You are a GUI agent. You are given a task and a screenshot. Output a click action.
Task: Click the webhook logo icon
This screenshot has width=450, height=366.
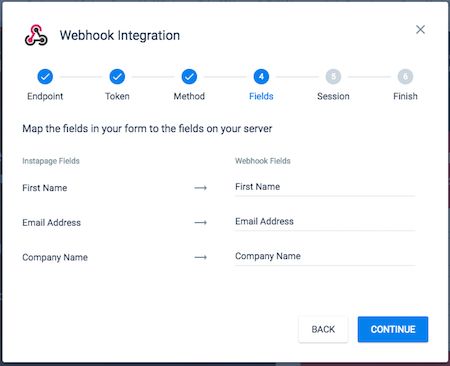[x=36, y=35]
